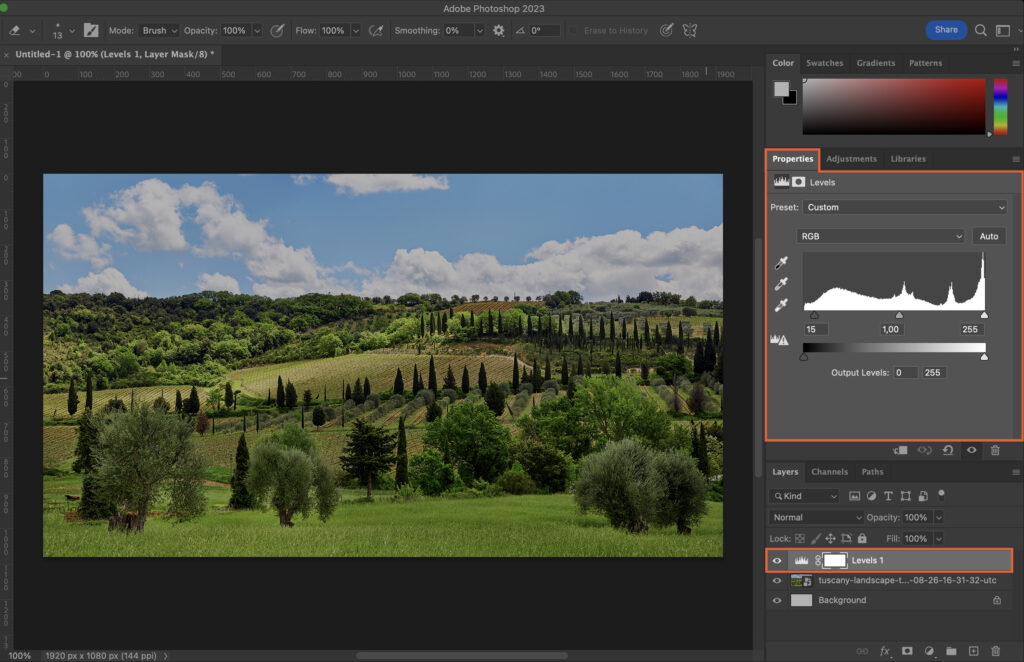The image size is (1024, 662).
Task: Click the blue Share button
Action: (946, 30)
